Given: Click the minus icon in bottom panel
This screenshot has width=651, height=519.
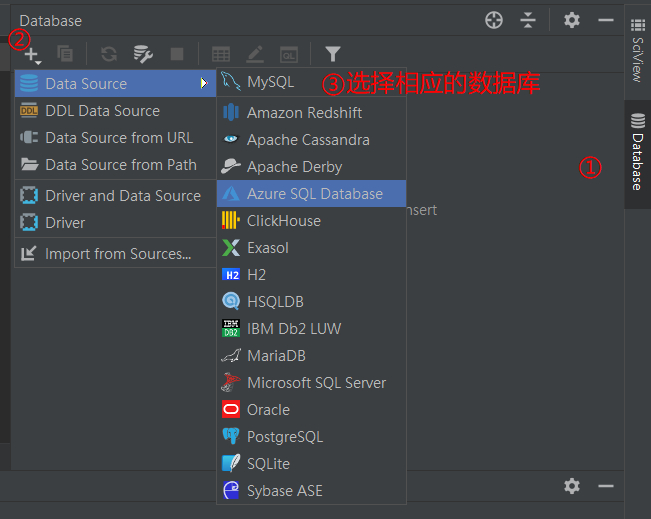Looking at the screenshot, I should [x=606, y=486].
